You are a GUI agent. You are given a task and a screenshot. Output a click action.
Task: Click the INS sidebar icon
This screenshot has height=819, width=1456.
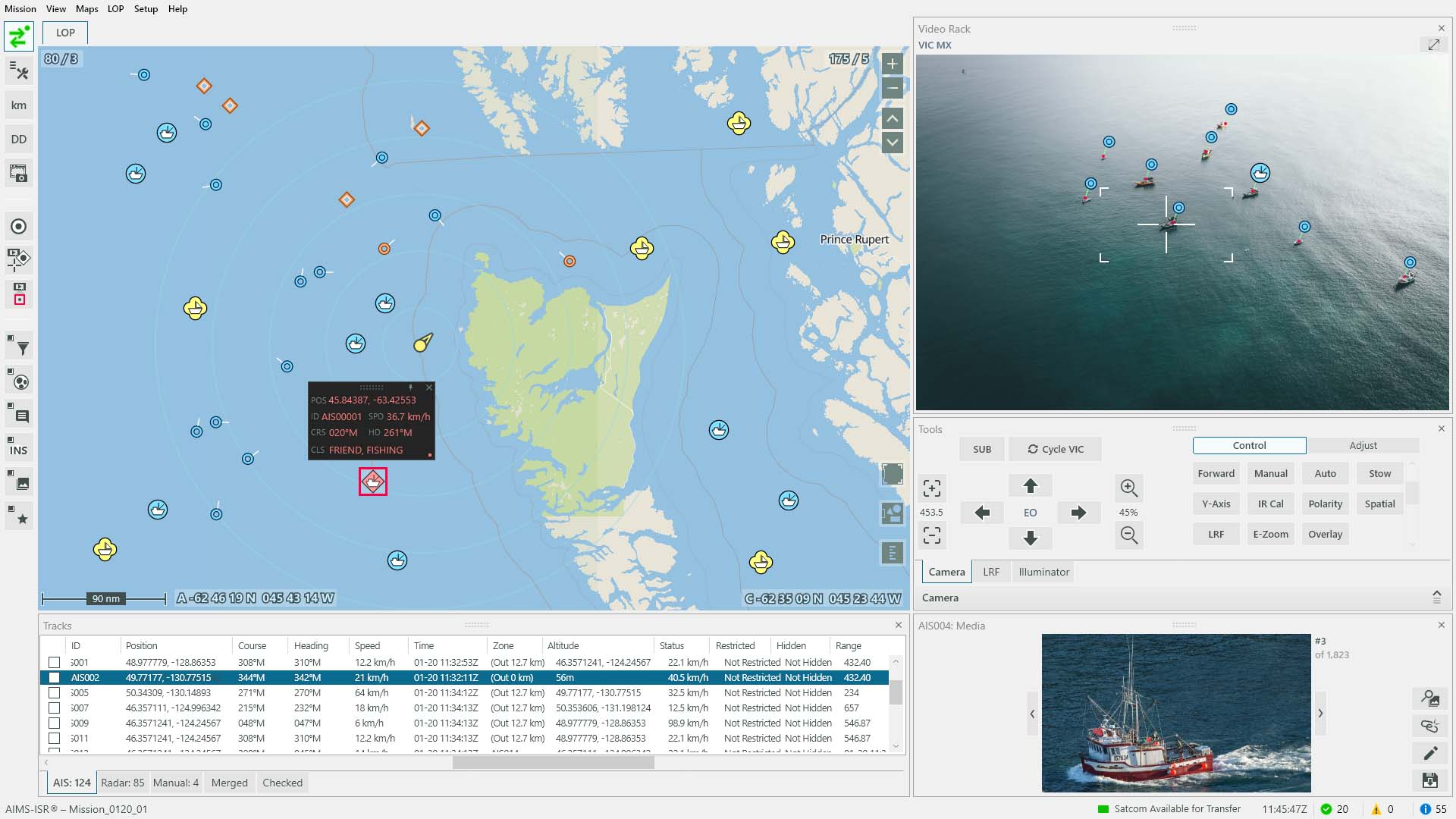[19, 450]
